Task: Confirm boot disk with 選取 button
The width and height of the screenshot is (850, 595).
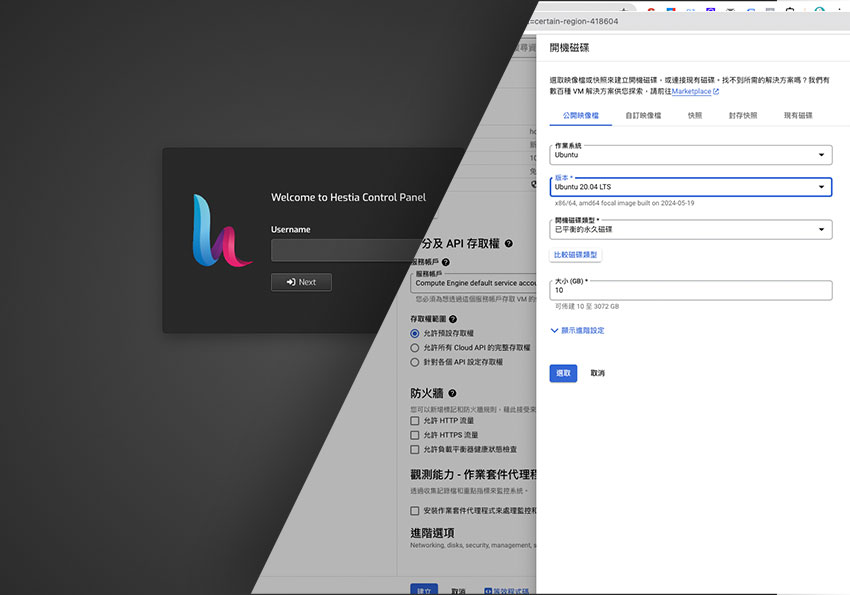Action: pos(563,373)
